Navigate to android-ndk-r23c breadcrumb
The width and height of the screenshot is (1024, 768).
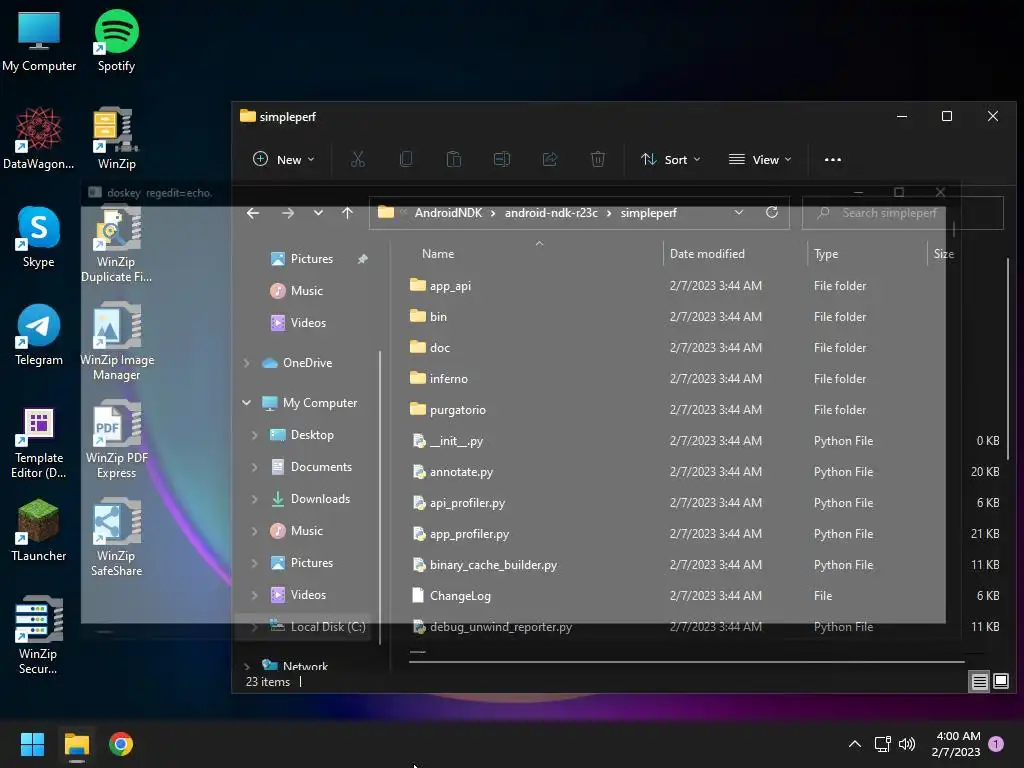click(551, 213)
